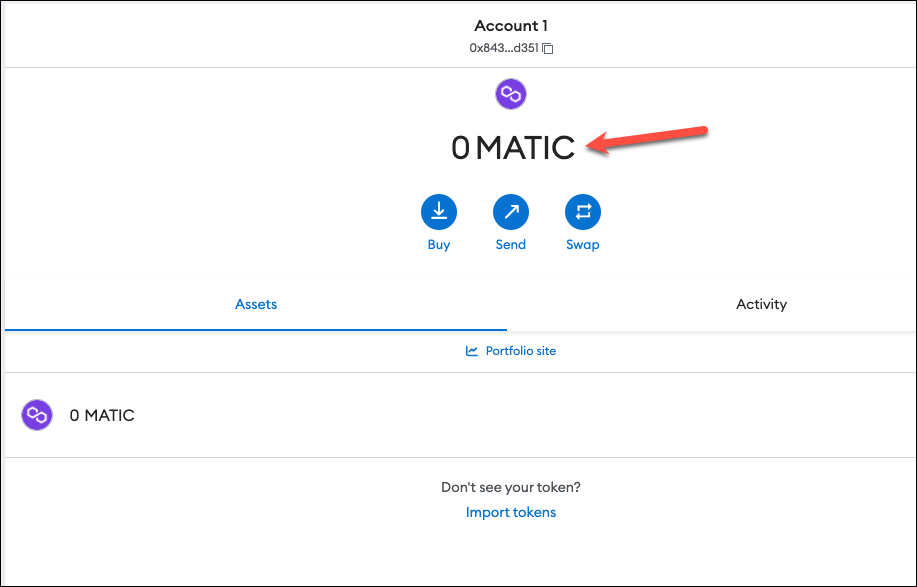Image resolution: width=917 pixels, height=587 pixels.
Task: Click the Buy label
Action: point(439,245)
